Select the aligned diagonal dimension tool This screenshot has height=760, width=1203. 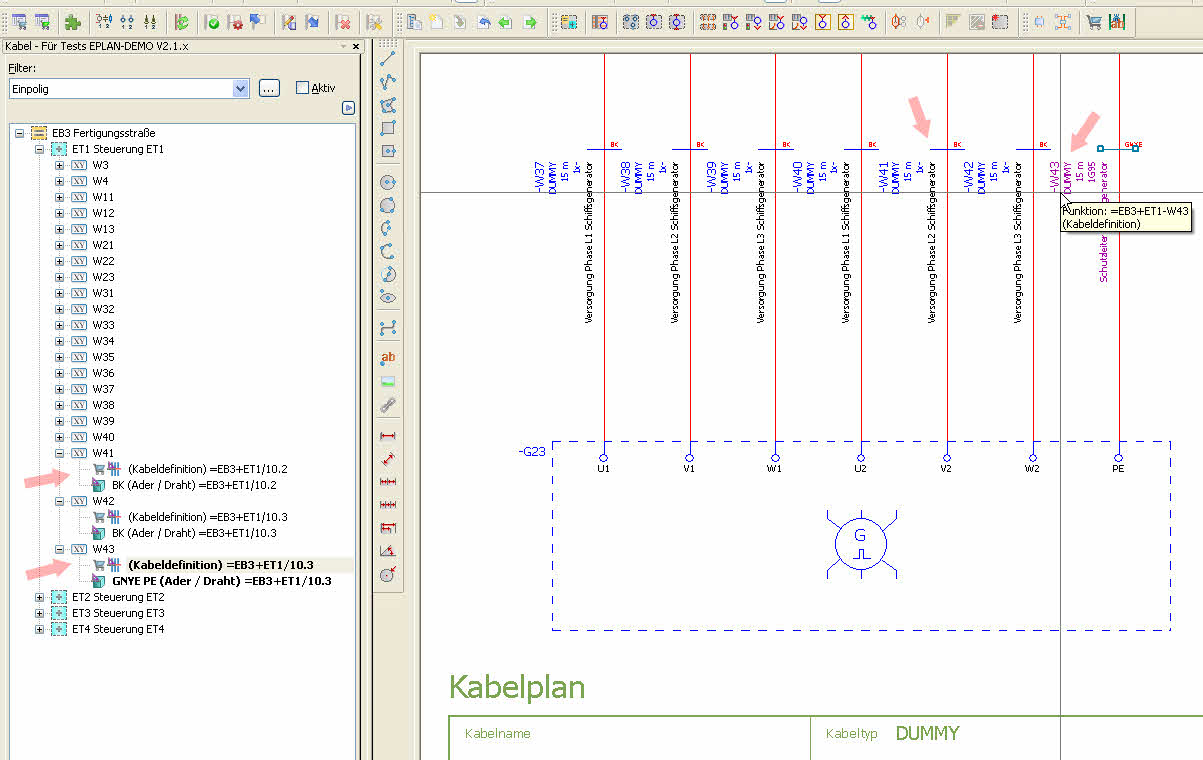(x=388, y=459)
